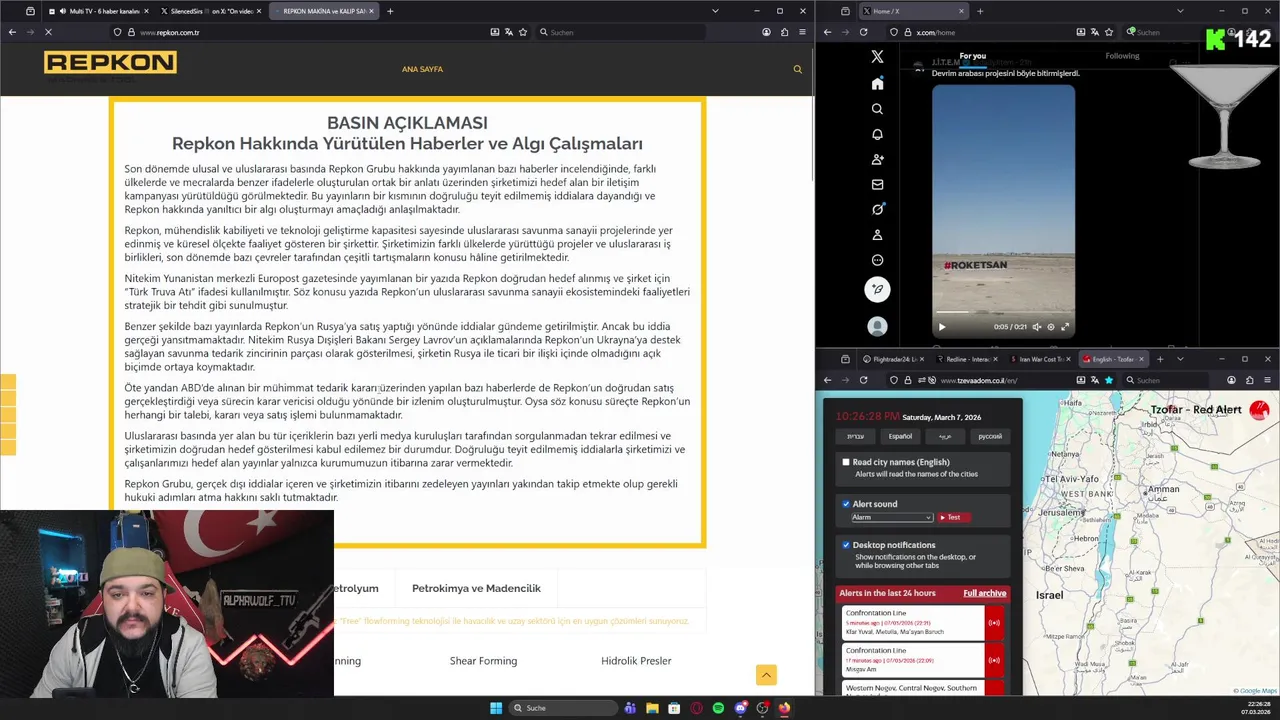Go back in Repkon browser window
This screenshot has width=1280, height=720.
point(12,32)
